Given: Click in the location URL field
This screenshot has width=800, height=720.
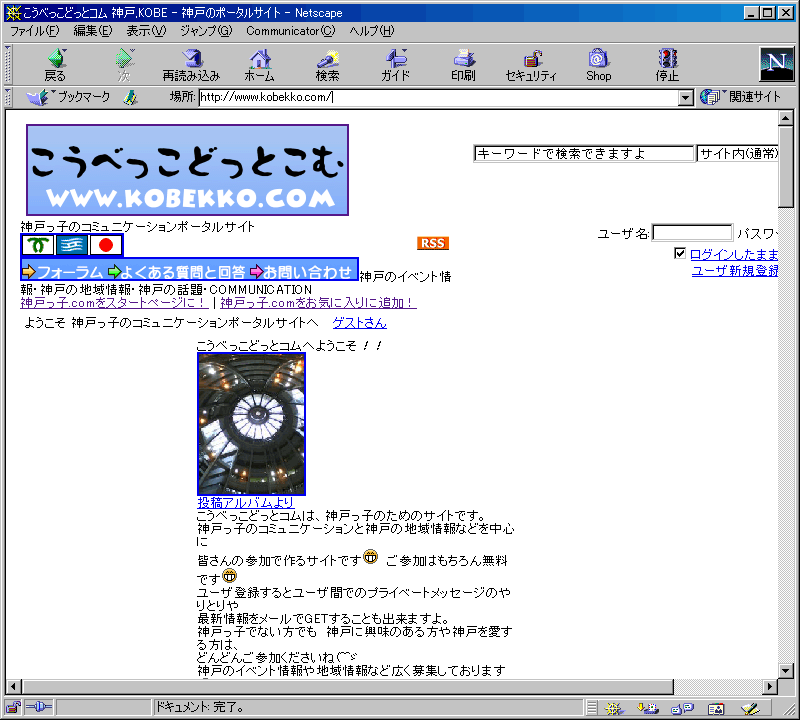Looking at the screenshot, I should [439, 97].
